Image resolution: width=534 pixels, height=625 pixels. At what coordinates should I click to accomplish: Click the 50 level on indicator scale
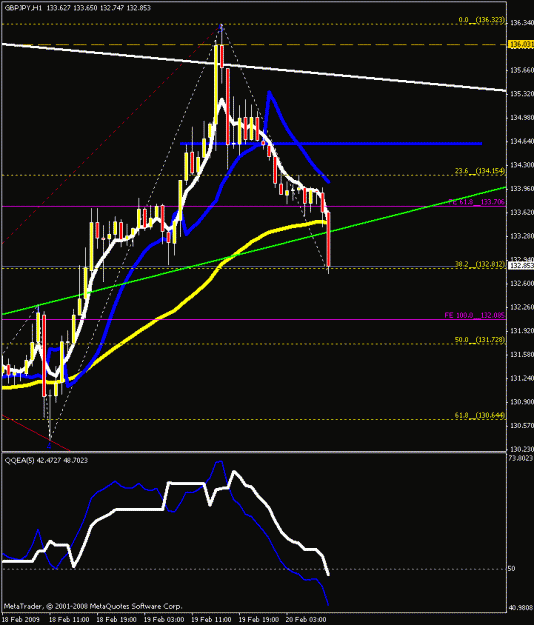(512, 569)
